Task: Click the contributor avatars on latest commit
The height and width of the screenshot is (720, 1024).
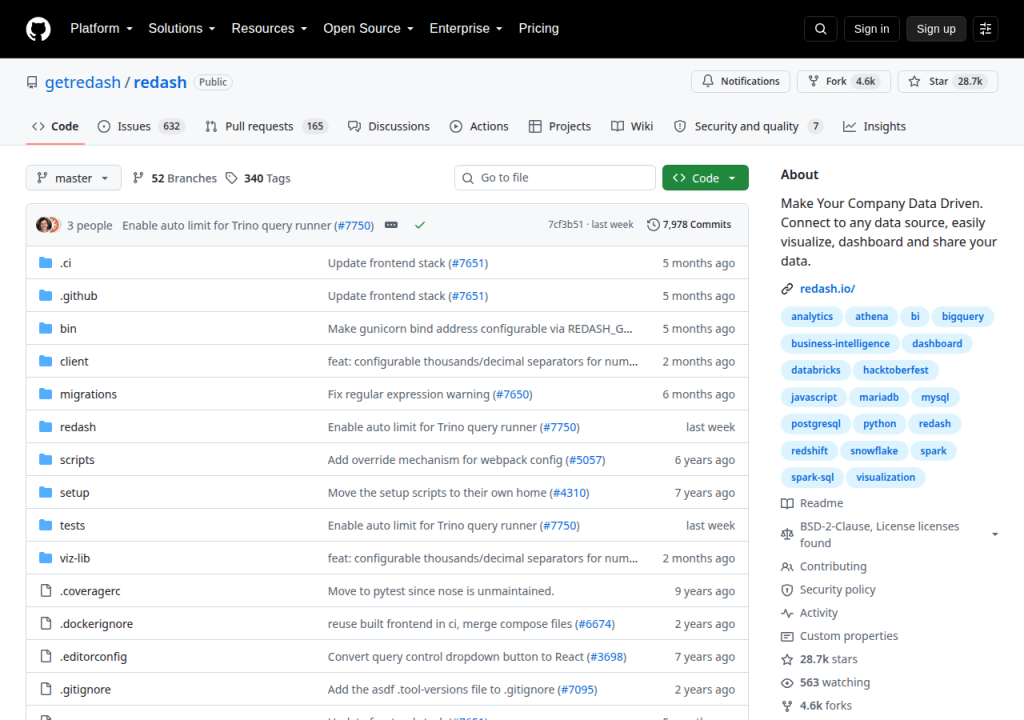Action: click(x=48, y=225)
